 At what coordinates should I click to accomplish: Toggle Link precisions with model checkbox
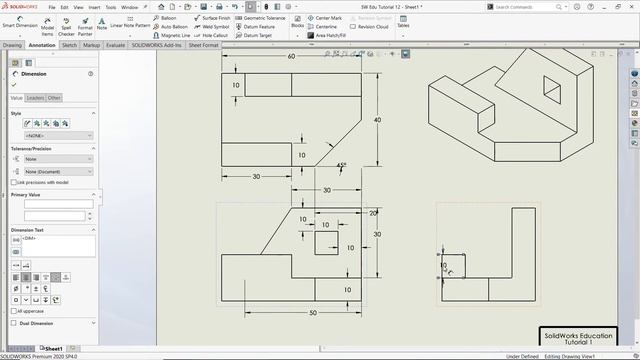coord(14,182)
